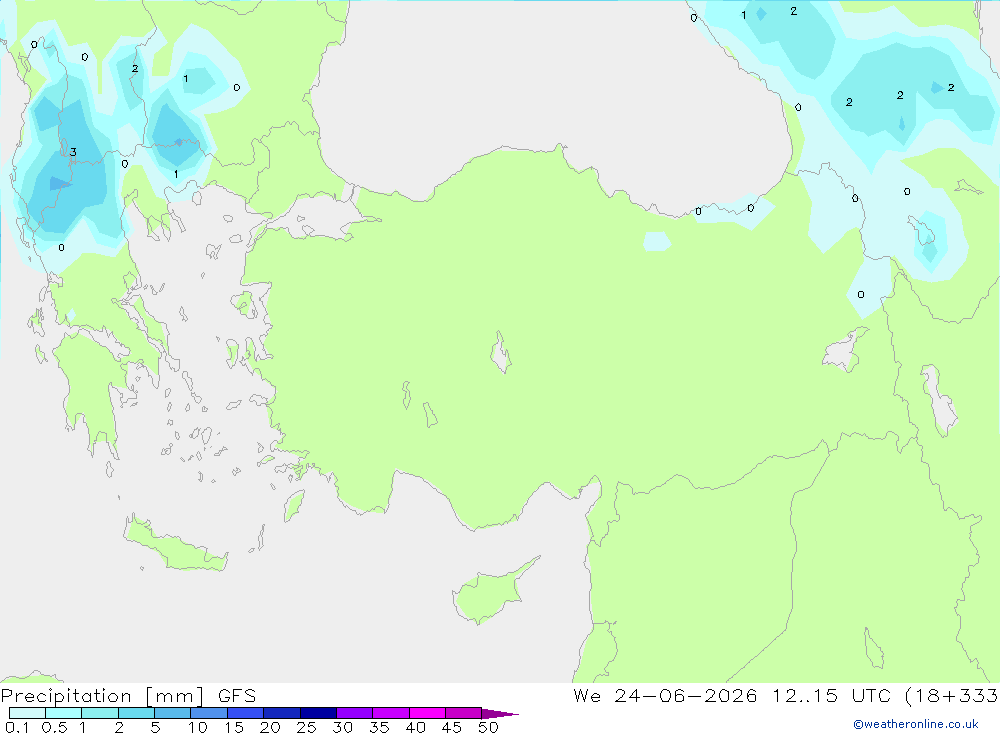Click the 45–50 mm legend swatch
The width and height of the screenshot is (1000, 733).
coord(463,713)
